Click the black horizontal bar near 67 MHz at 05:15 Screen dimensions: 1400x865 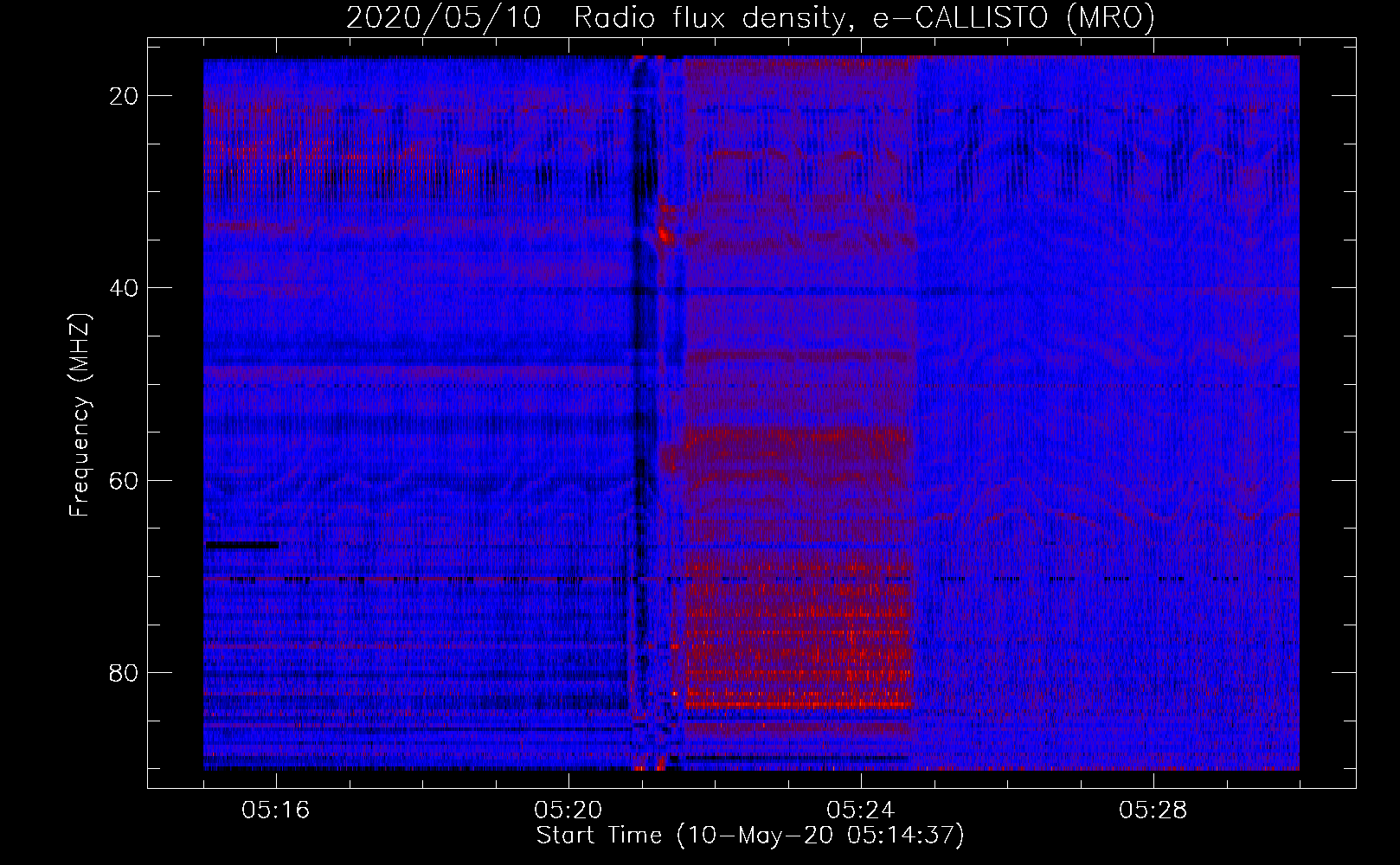pyautogui.click(x=241, y=545)
